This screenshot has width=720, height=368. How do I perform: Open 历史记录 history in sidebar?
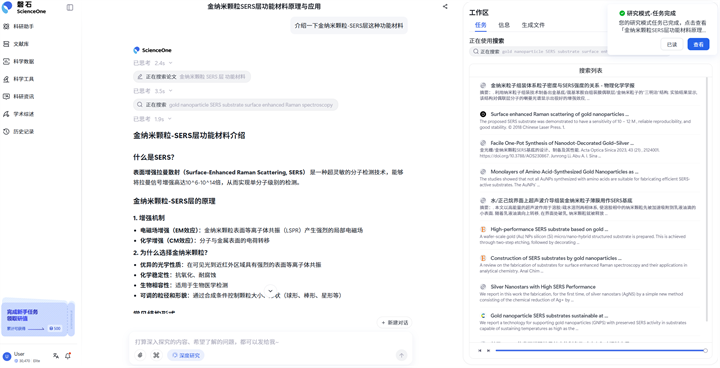point(18,131)
